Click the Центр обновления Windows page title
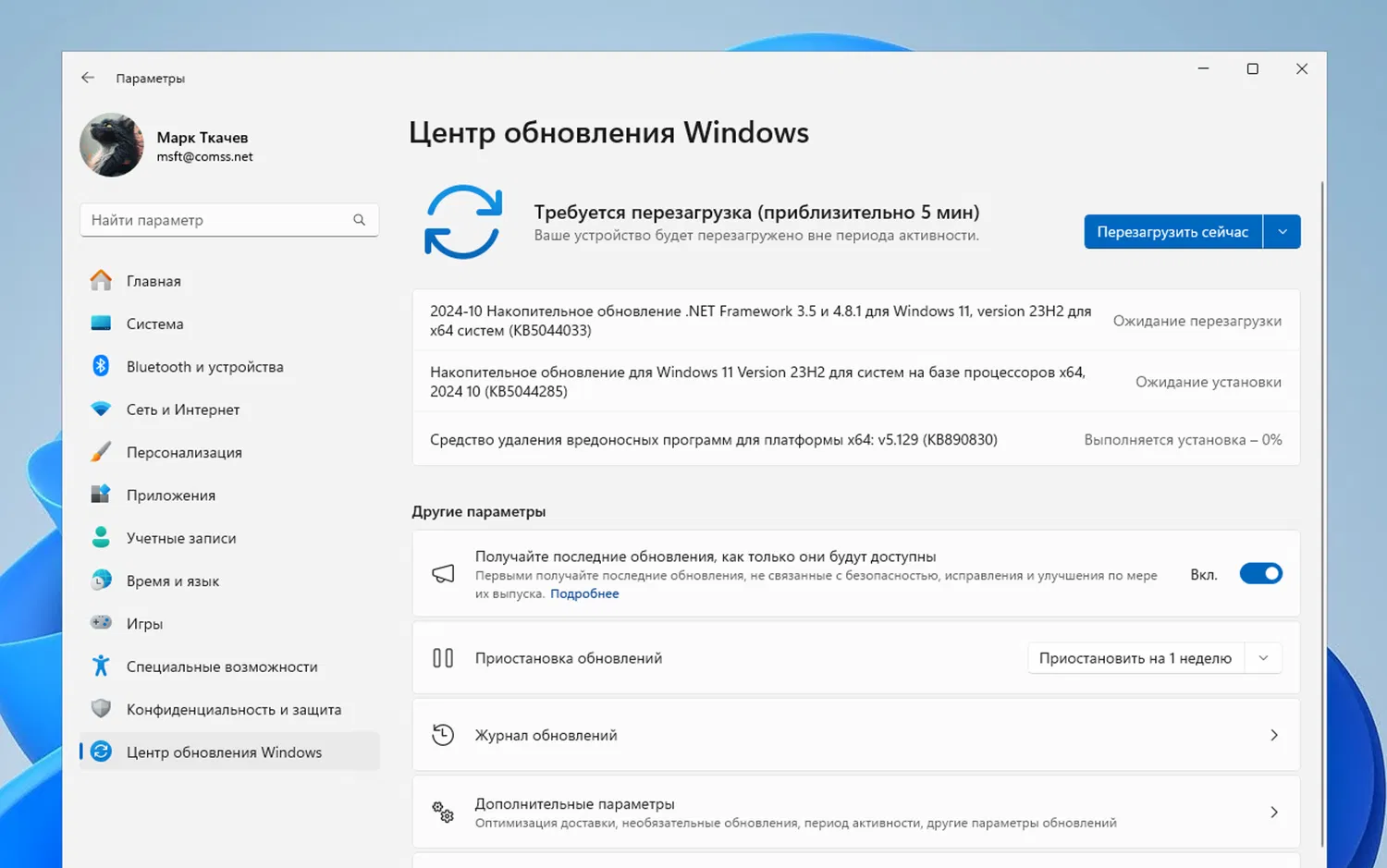Screen dimensions: 1387x868 coord(608,132)
